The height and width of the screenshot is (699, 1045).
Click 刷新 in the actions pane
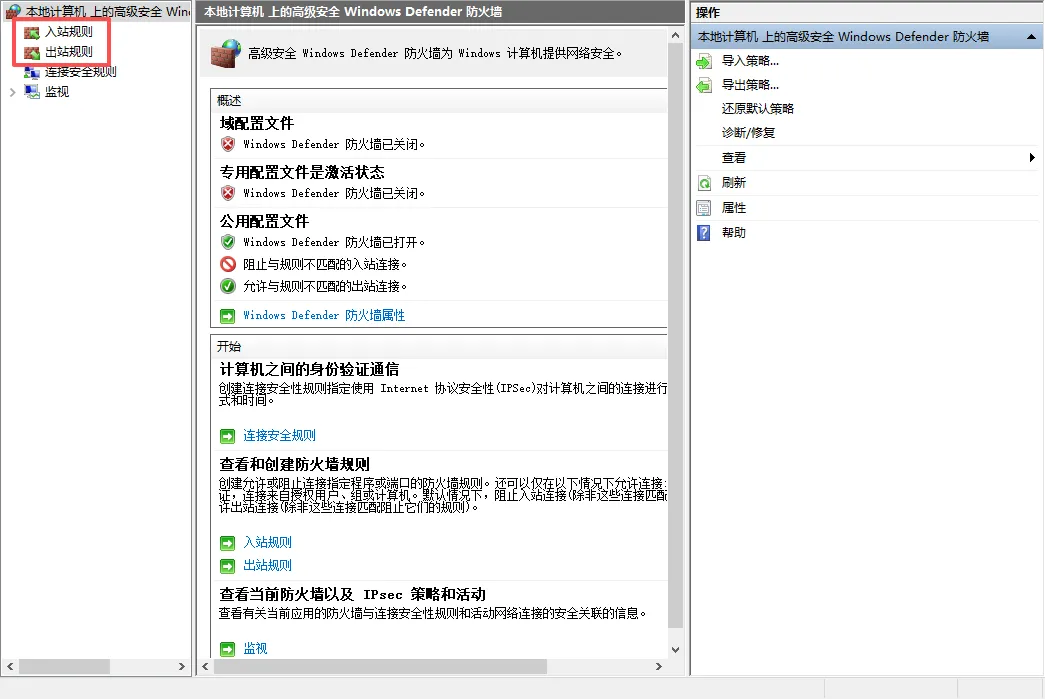point(734,183)
